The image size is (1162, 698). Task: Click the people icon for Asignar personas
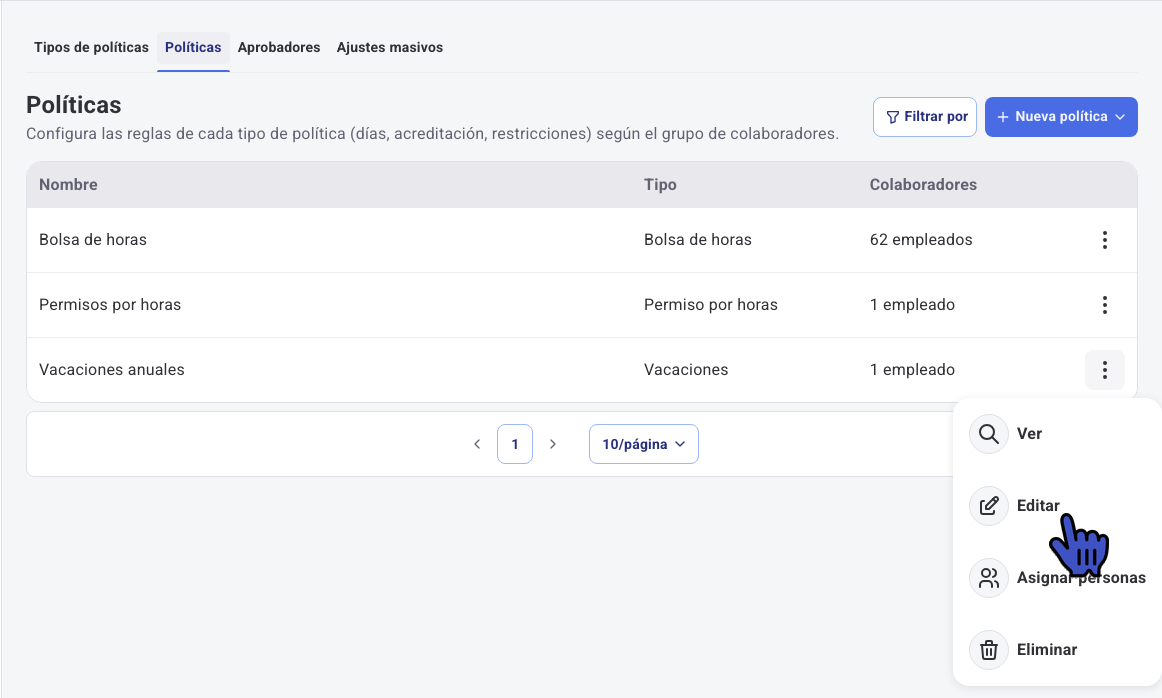(x=989, y=578)
